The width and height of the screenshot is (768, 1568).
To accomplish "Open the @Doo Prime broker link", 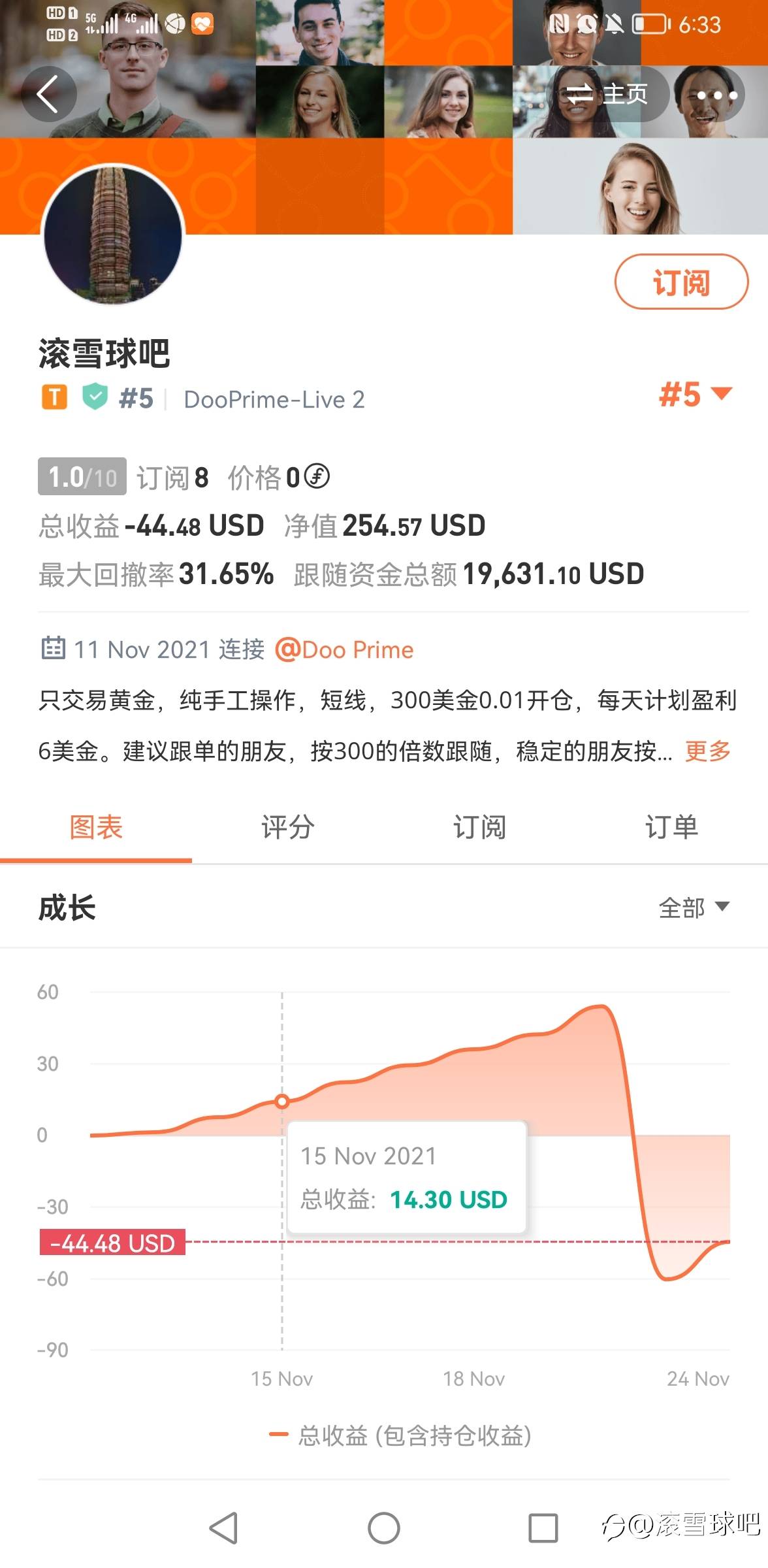I will point(344,649).
